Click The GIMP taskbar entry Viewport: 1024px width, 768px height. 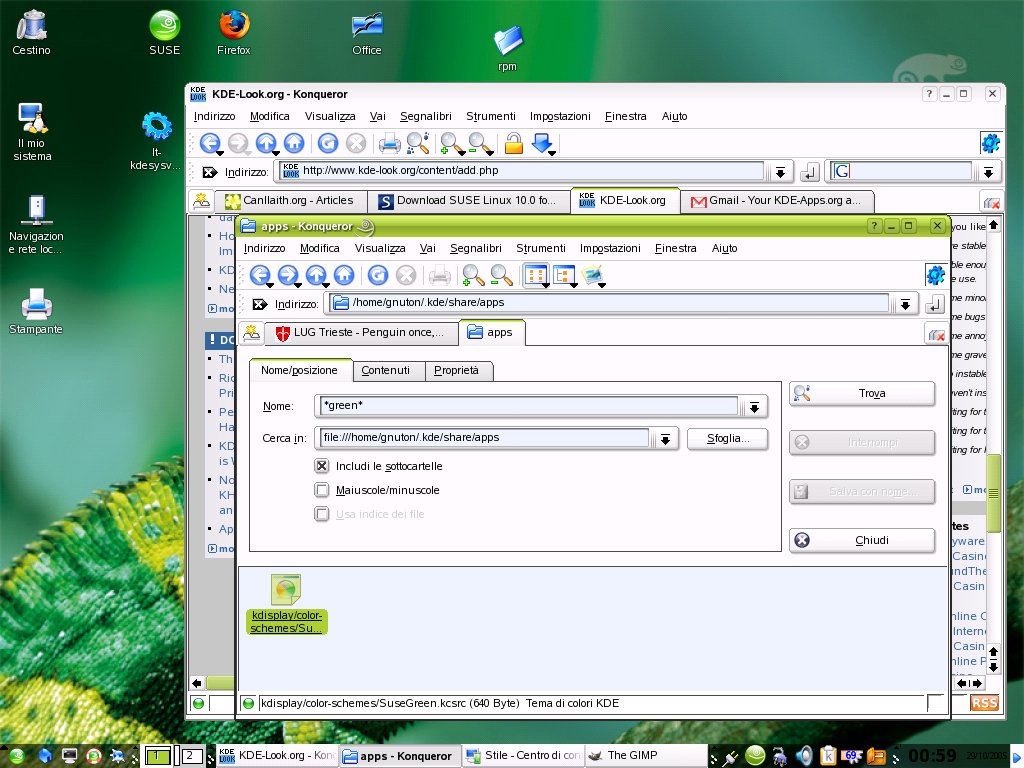646,756
